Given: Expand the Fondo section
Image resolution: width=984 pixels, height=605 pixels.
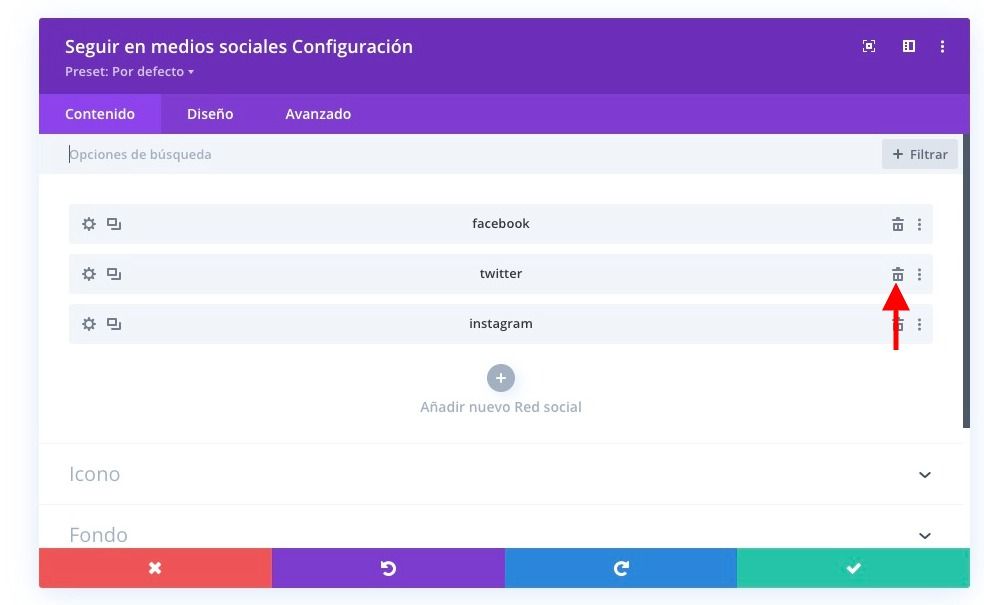Looking at the screenshot, I should tap(500, 535).
